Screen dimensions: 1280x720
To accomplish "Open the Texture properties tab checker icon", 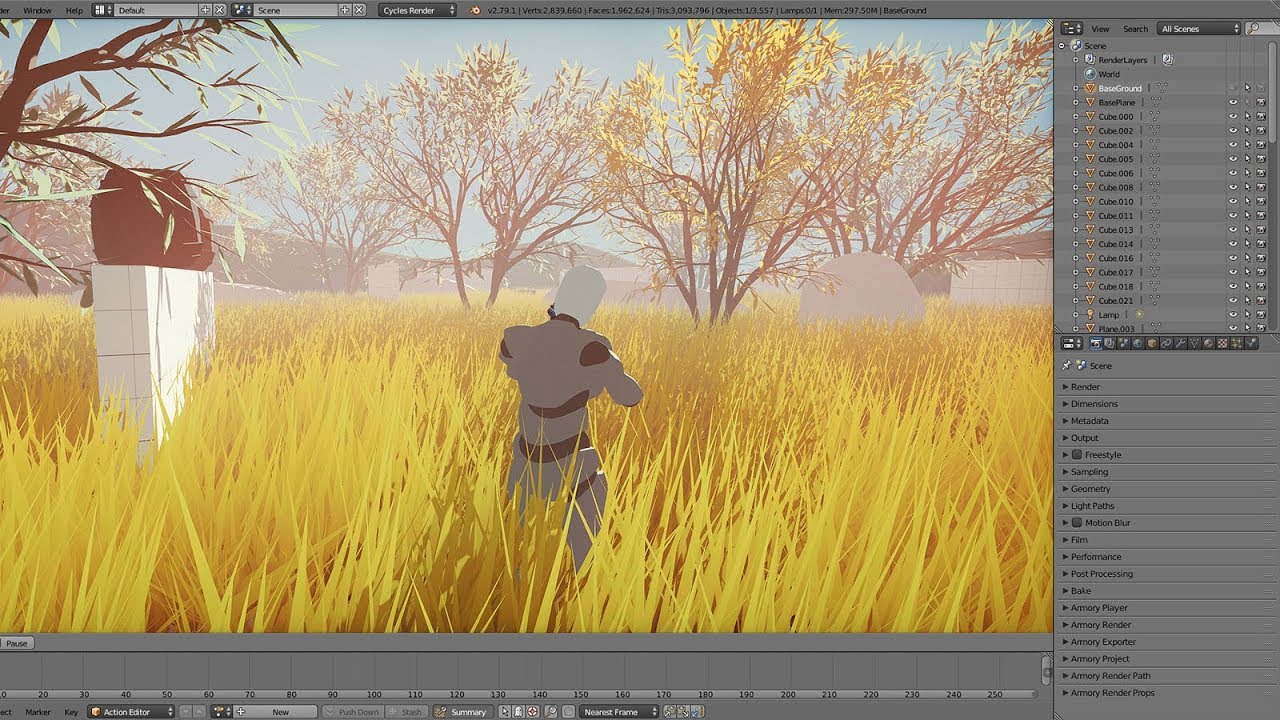I will [x=1222, y=343].
